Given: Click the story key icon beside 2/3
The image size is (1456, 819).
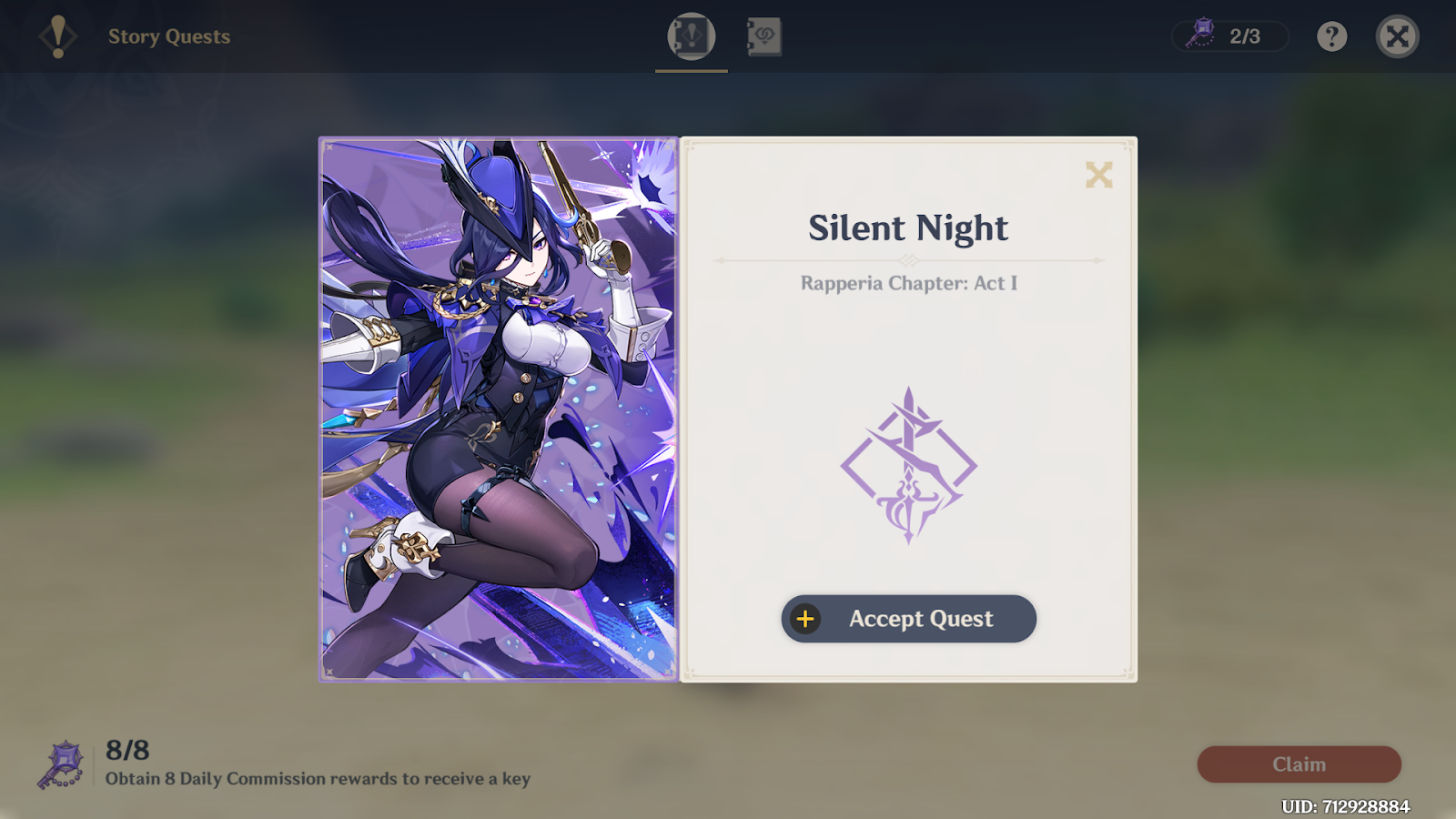Looking at the screenshot, I should (1202, 34).
